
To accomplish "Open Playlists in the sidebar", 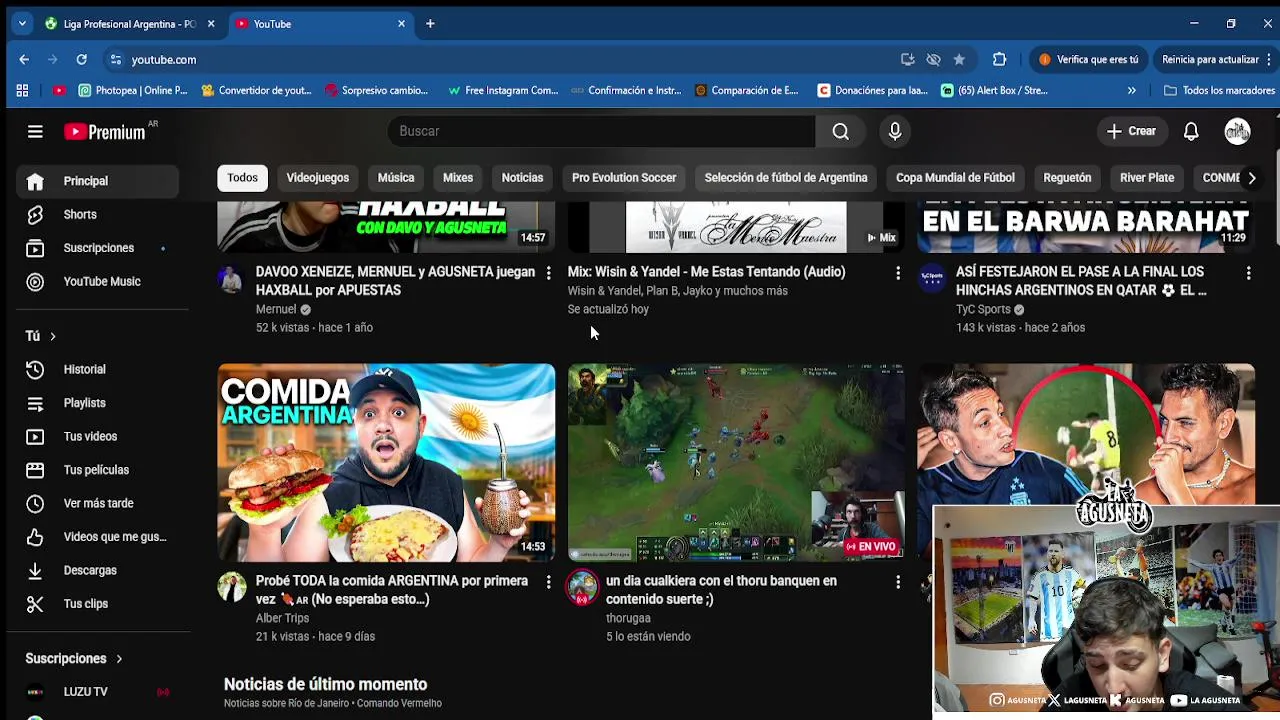I will pyautogui.click(x=97, y=403).
